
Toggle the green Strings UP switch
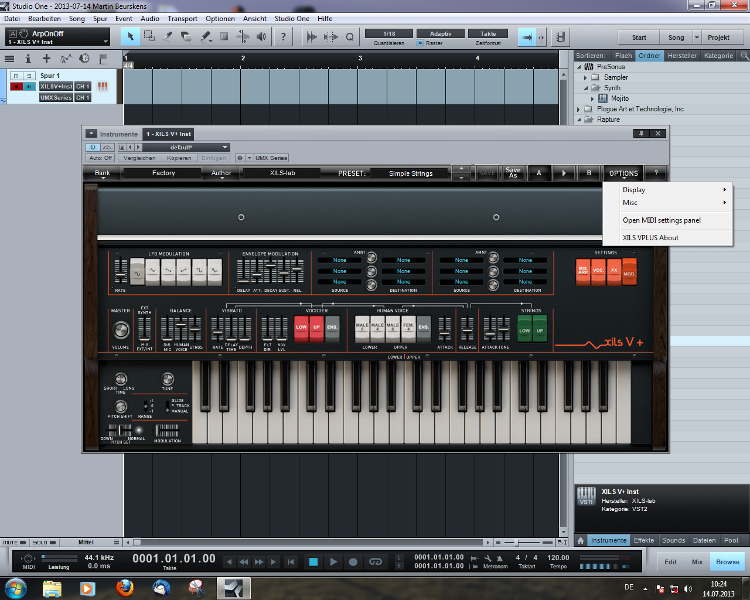click(x=540, y=328)
